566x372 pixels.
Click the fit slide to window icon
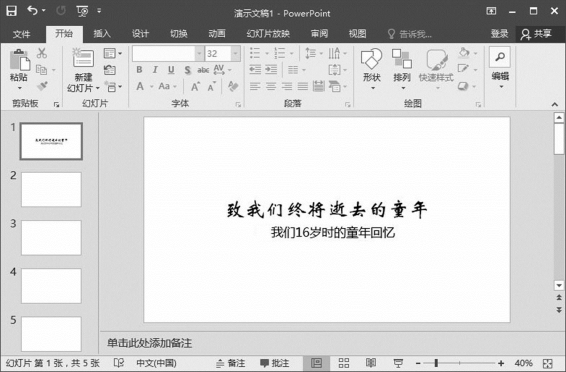(x=547, y=363)
